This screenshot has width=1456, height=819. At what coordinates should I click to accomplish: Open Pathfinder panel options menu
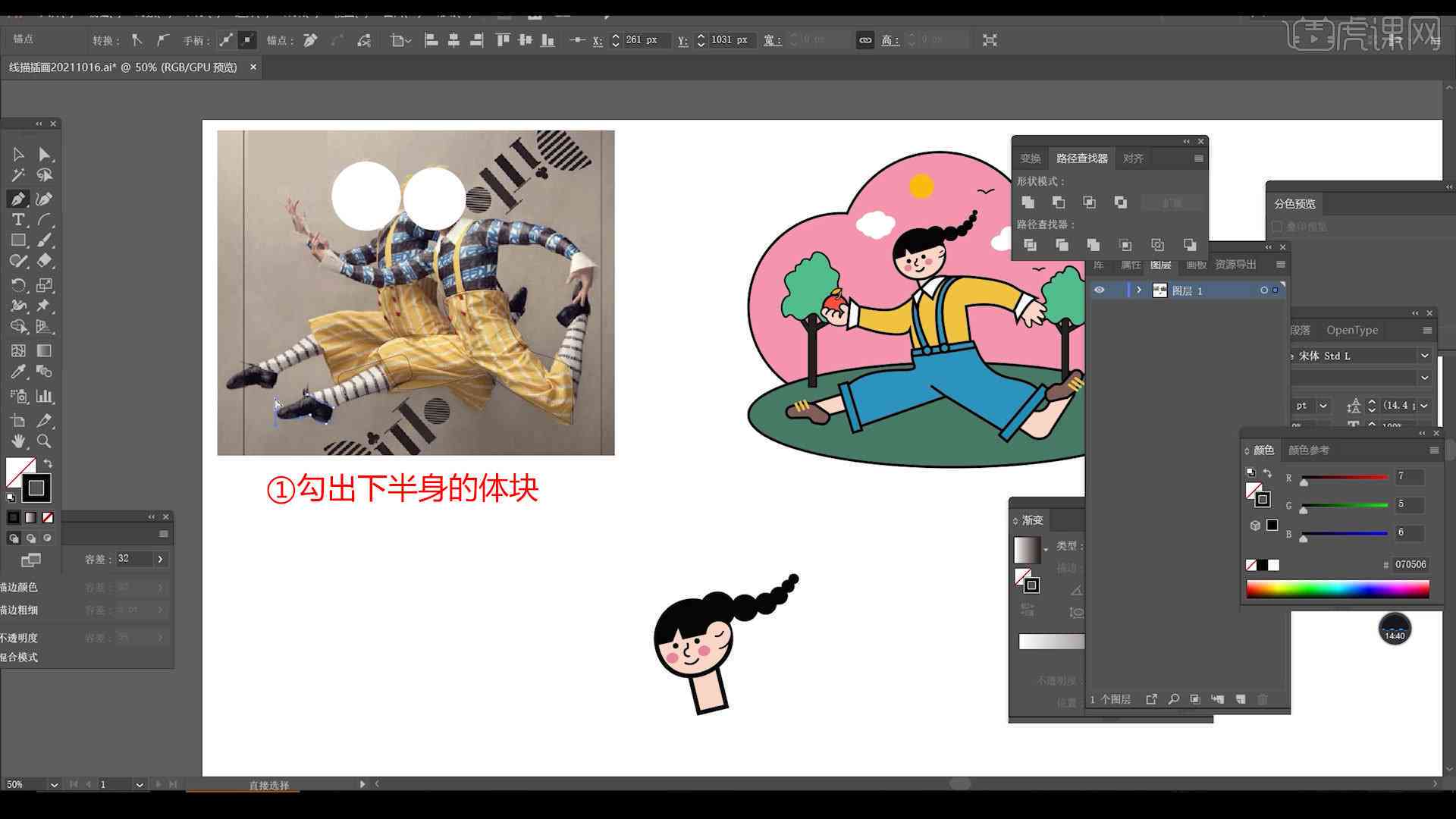(1198, 158)
